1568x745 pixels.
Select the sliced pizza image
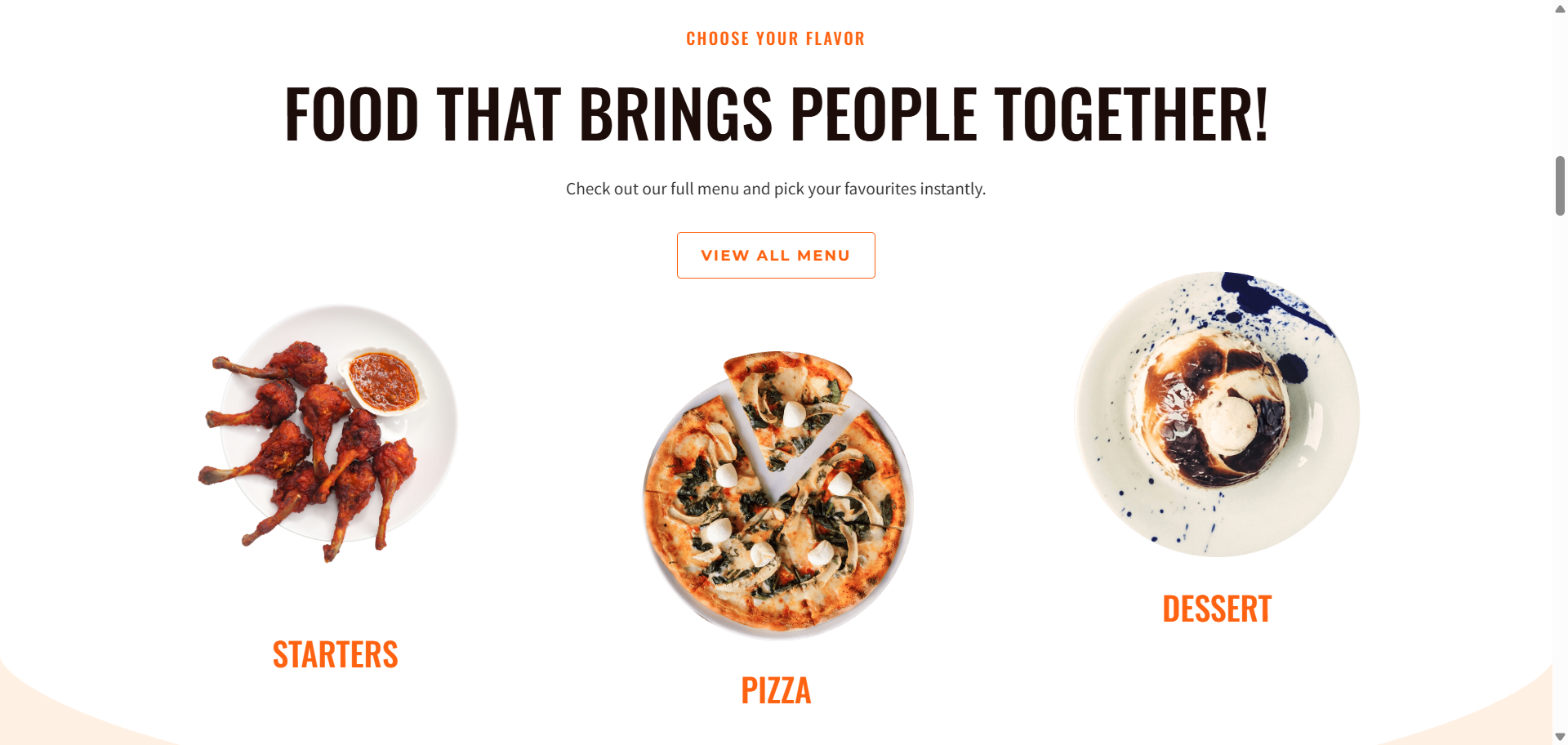777,494
